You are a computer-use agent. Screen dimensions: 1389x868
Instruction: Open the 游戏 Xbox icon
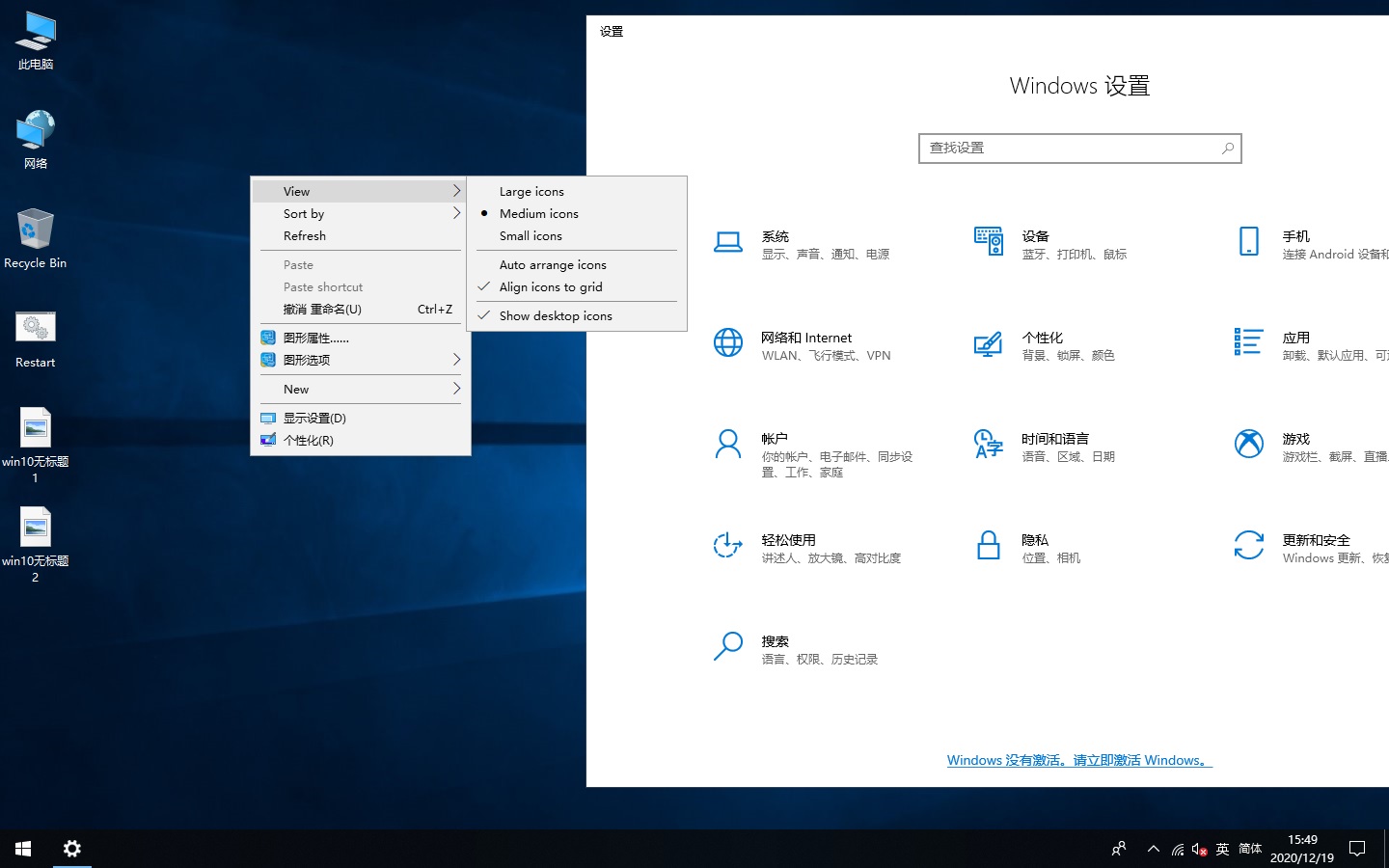(x=1249, y=444)
